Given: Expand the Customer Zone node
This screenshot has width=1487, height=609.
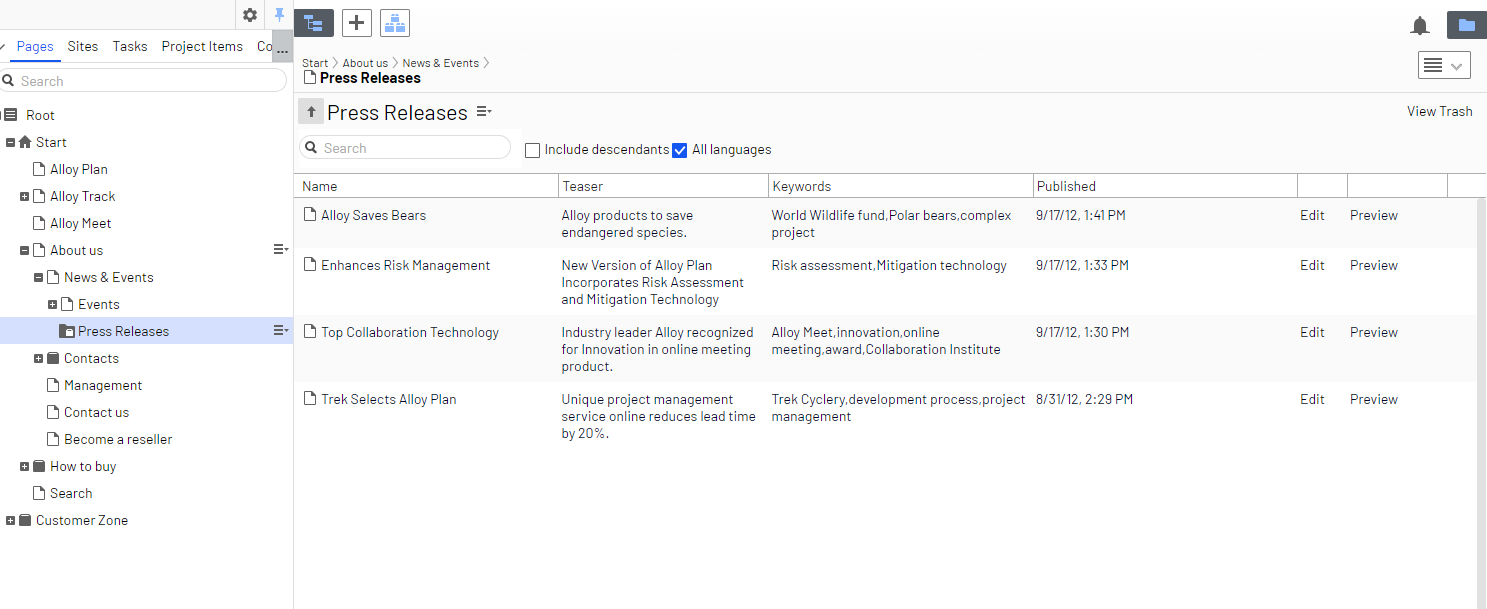Looking at the screenshot, I should (x=11, y=520).
